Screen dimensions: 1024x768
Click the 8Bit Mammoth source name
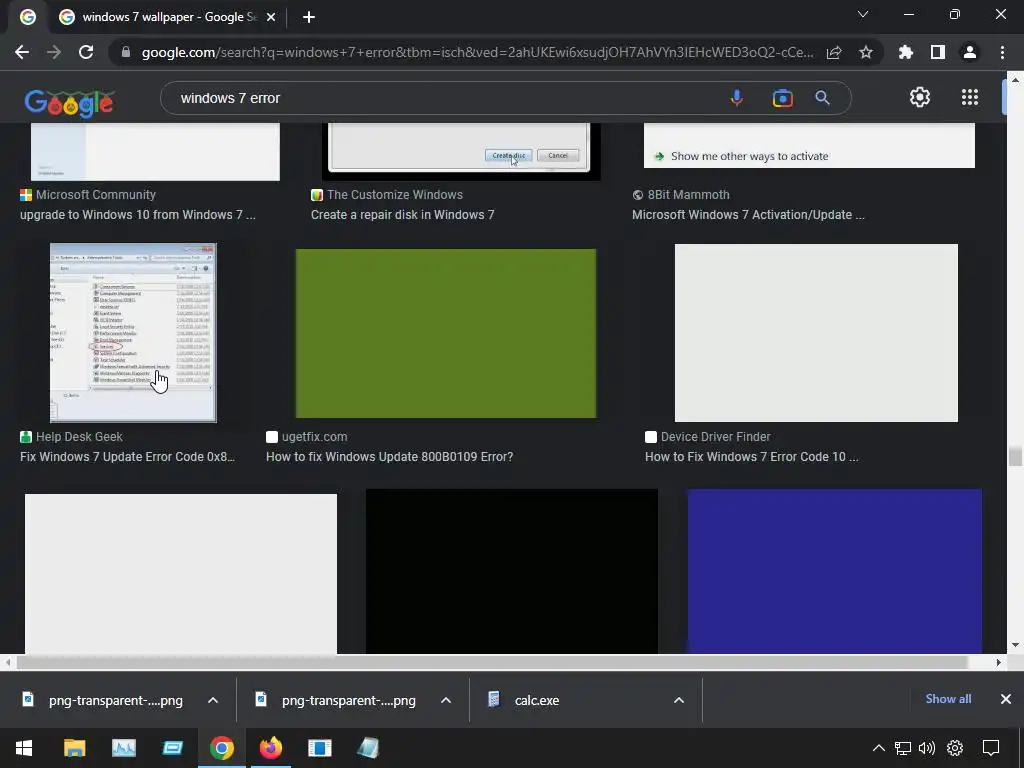[688, 195]
